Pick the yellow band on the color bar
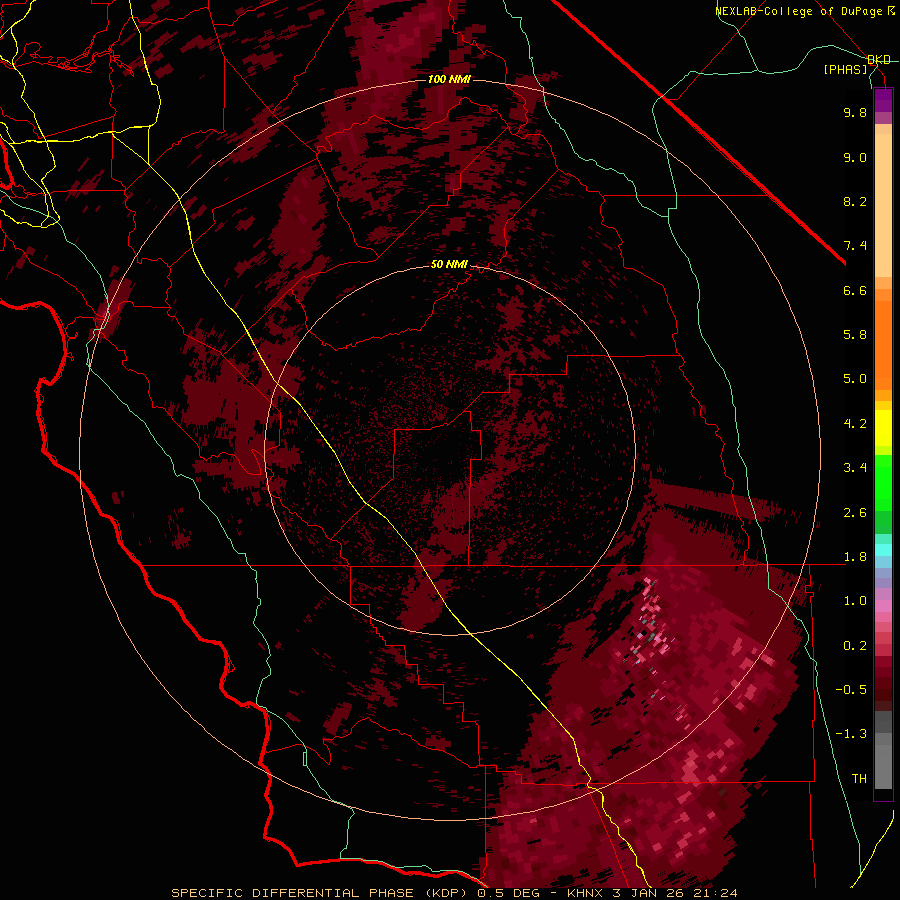Viewport: 900px width, 900px height. pyautogui.click(x=883, y=428)
